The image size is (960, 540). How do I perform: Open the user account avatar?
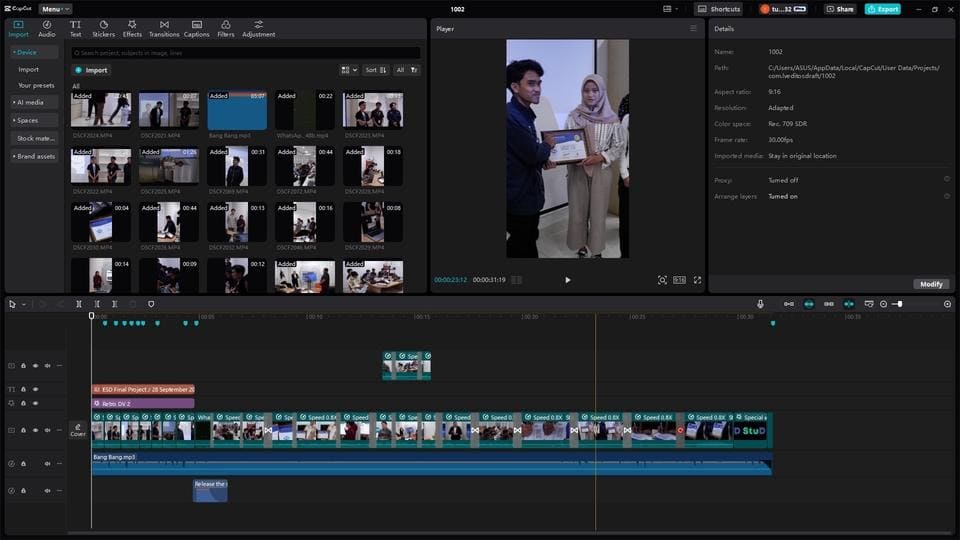pos(765,9)
